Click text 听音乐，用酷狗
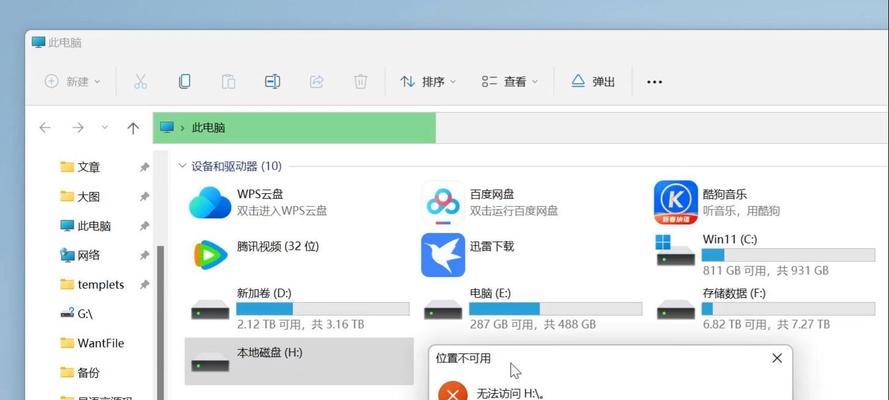The height and width of the screenshot is (400, 889). tap(741, 211)
